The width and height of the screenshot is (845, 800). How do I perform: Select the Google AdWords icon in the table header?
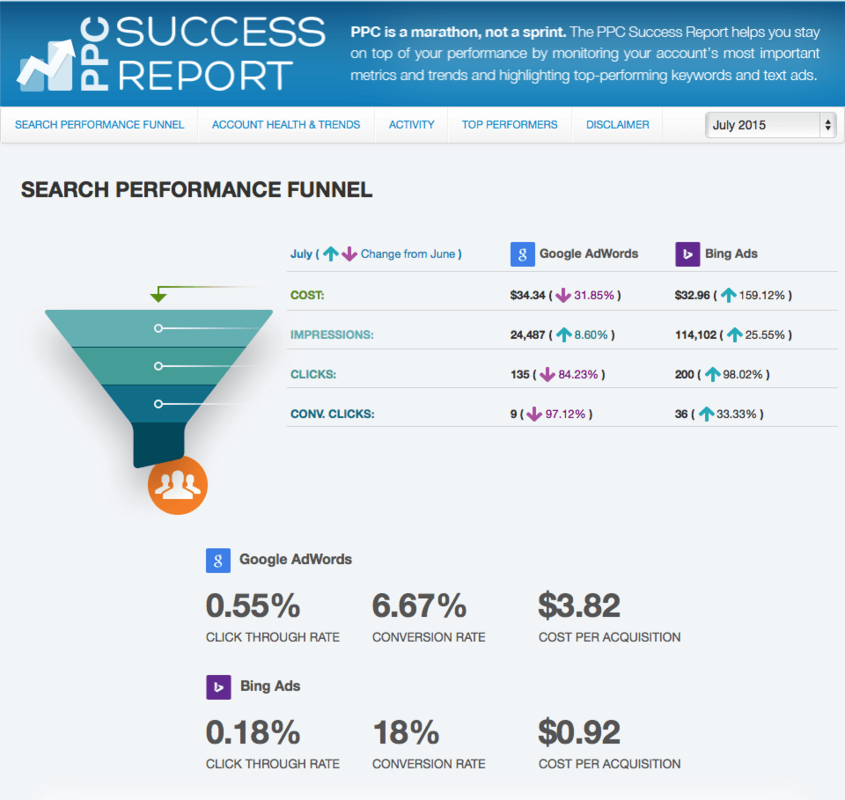[523, 254]
